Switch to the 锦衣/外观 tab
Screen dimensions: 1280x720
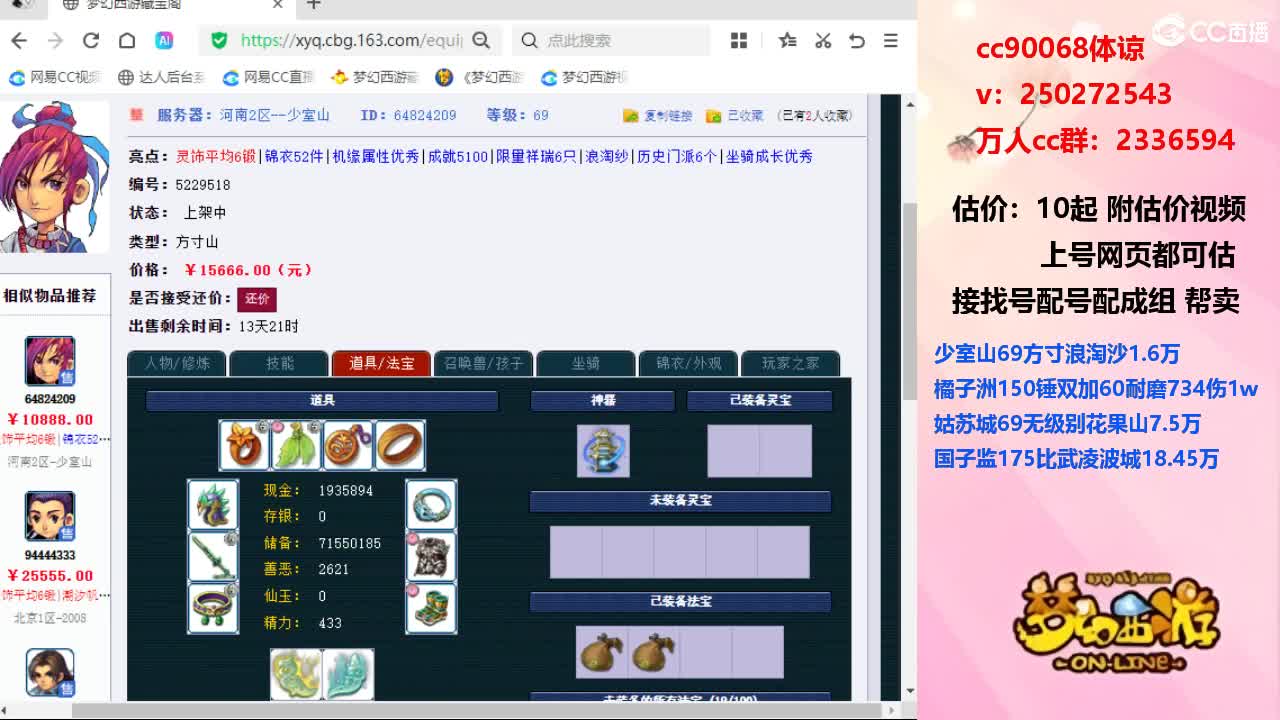coord(688,364)
